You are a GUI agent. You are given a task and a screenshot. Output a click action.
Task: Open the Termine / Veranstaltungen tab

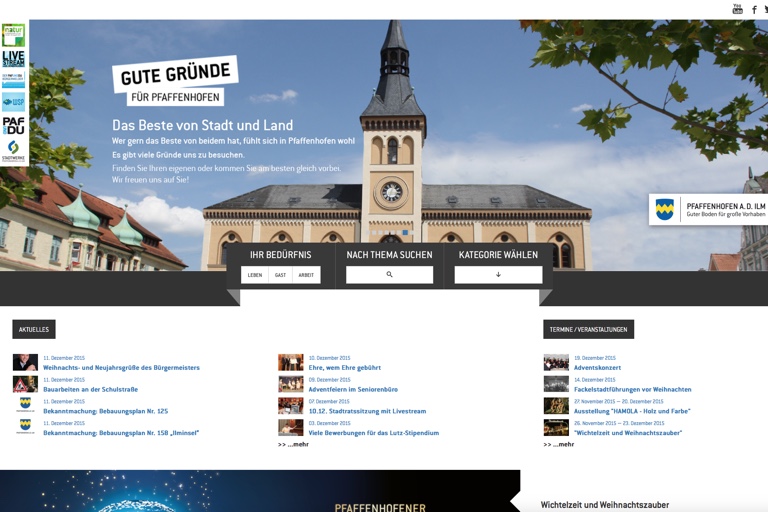pyautogui.click(x=588, y=329)
